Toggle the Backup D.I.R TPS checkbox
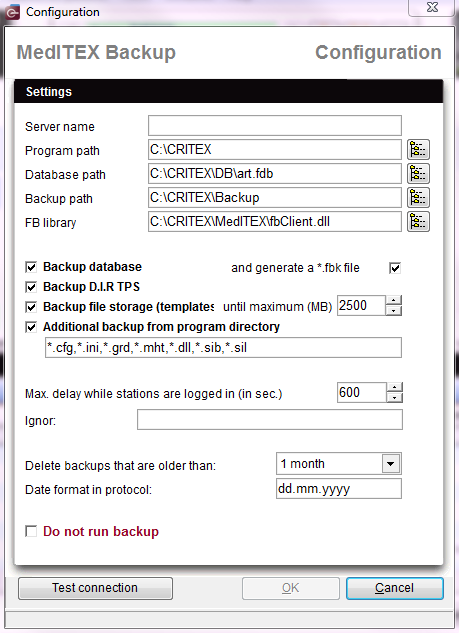The width and height of the screenshot is (459, 633). [31, 287]
